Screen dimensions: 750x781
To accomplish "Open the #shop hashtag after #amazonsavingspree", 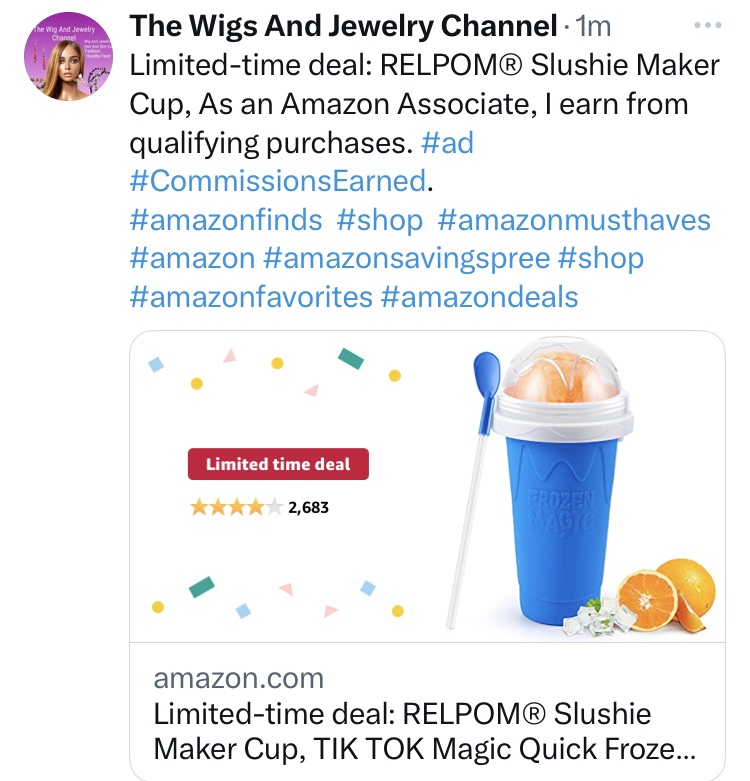I will coord(601,259).
